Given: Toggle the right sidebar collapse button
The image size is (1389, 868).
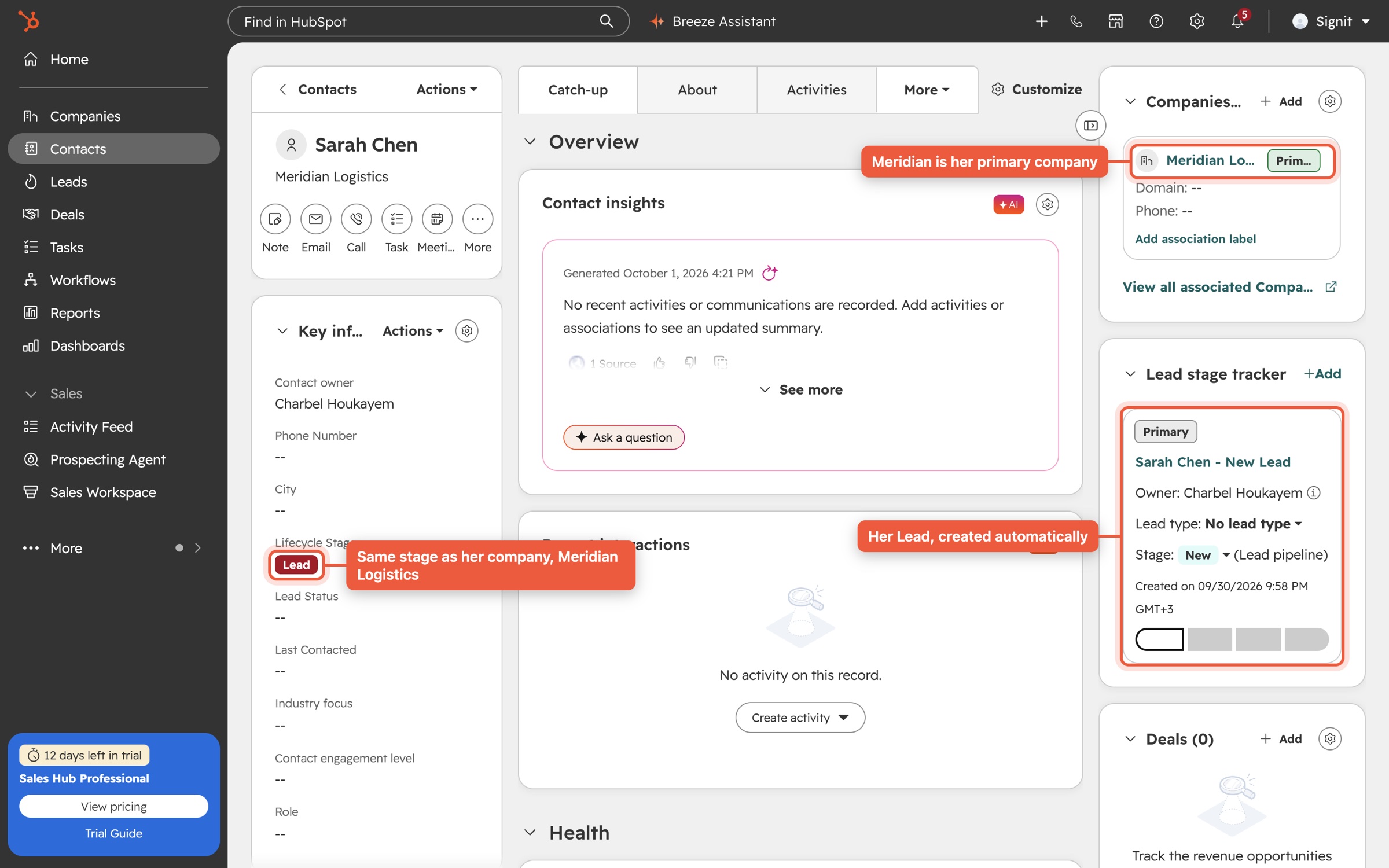Looking at the screenshot, I should [x=1090, y=125].
